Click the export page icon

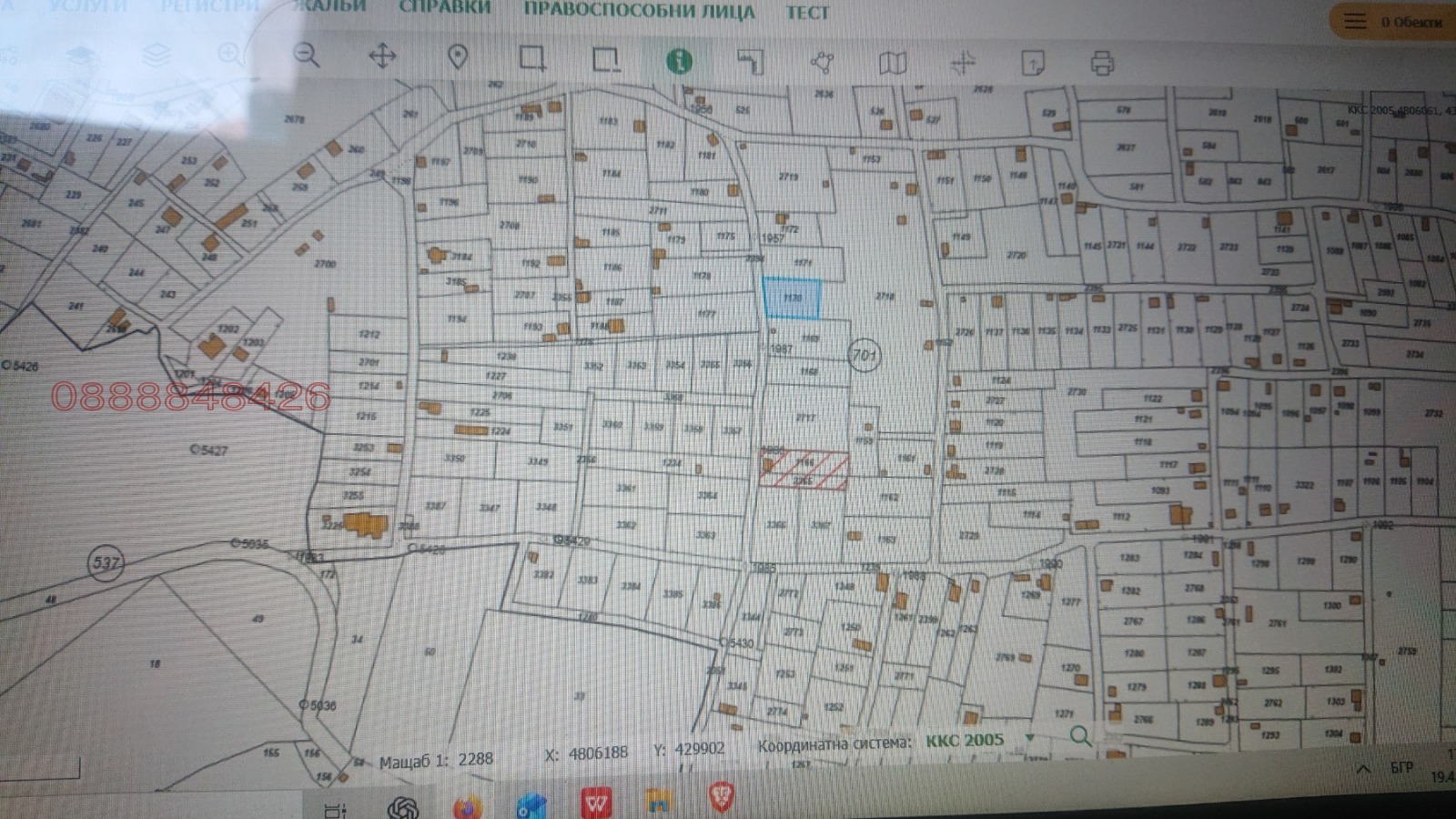coord(1033,64)
